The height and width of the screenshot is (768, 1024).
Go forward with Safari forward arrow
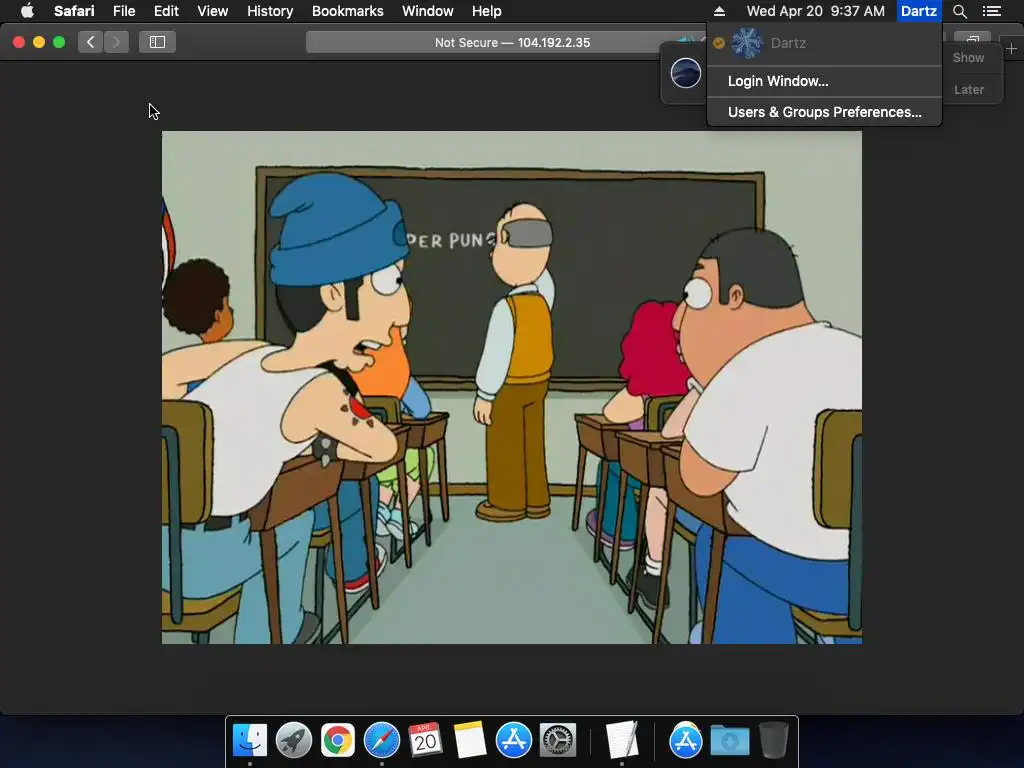[x=116, y=42]
